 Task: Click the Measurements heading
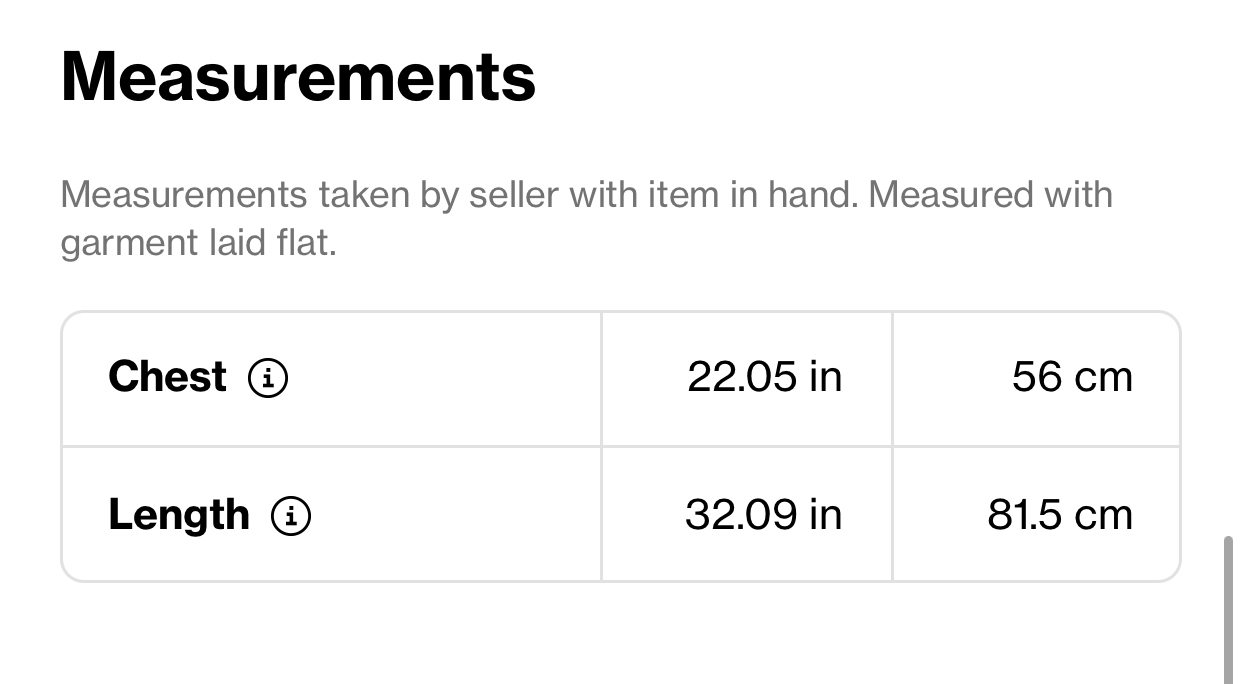(x=298, y=76)
